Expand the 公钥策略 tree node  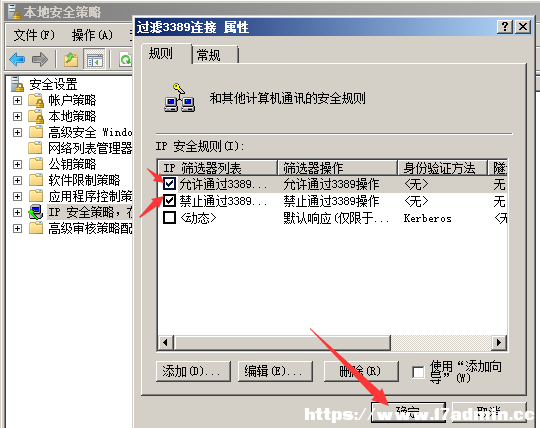click(x=17, y=164)
